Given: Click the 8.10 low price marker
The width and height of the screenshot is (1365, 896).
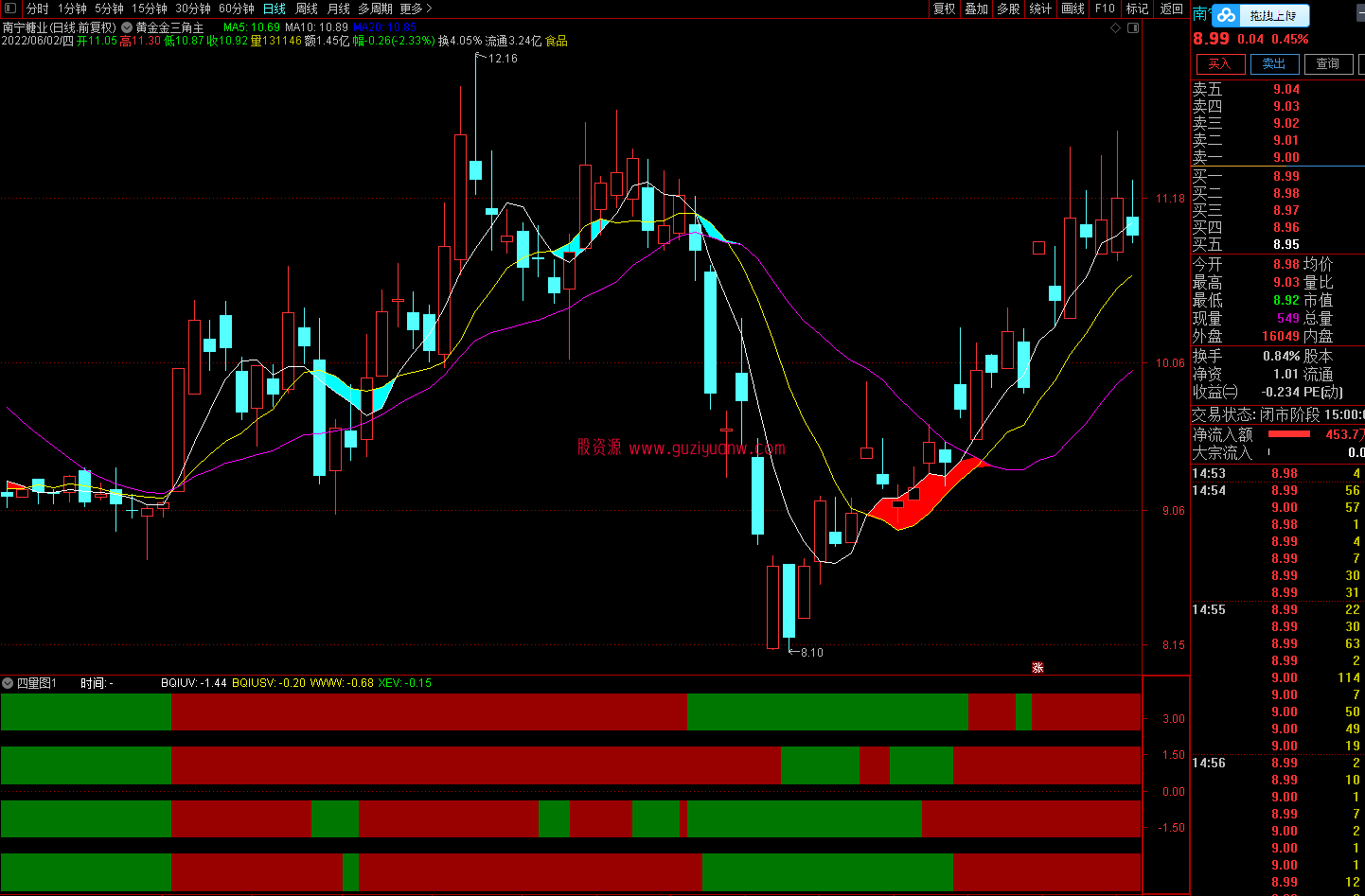Looking at the screenshot, I should coord(811,653).
